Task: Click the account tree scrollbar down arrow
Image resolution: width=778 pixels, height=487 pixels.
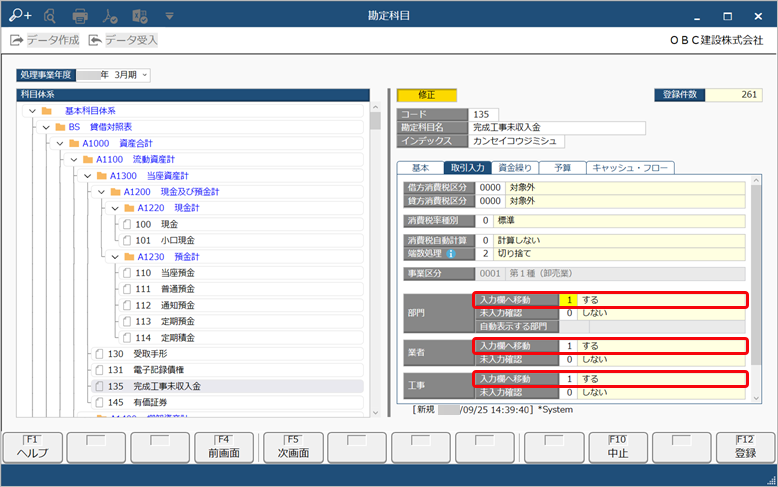Action: pos(376,413)
